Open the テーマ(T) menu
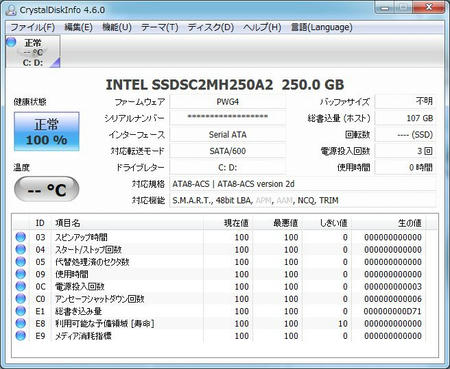The image size is (450, 369). (159, 27)
